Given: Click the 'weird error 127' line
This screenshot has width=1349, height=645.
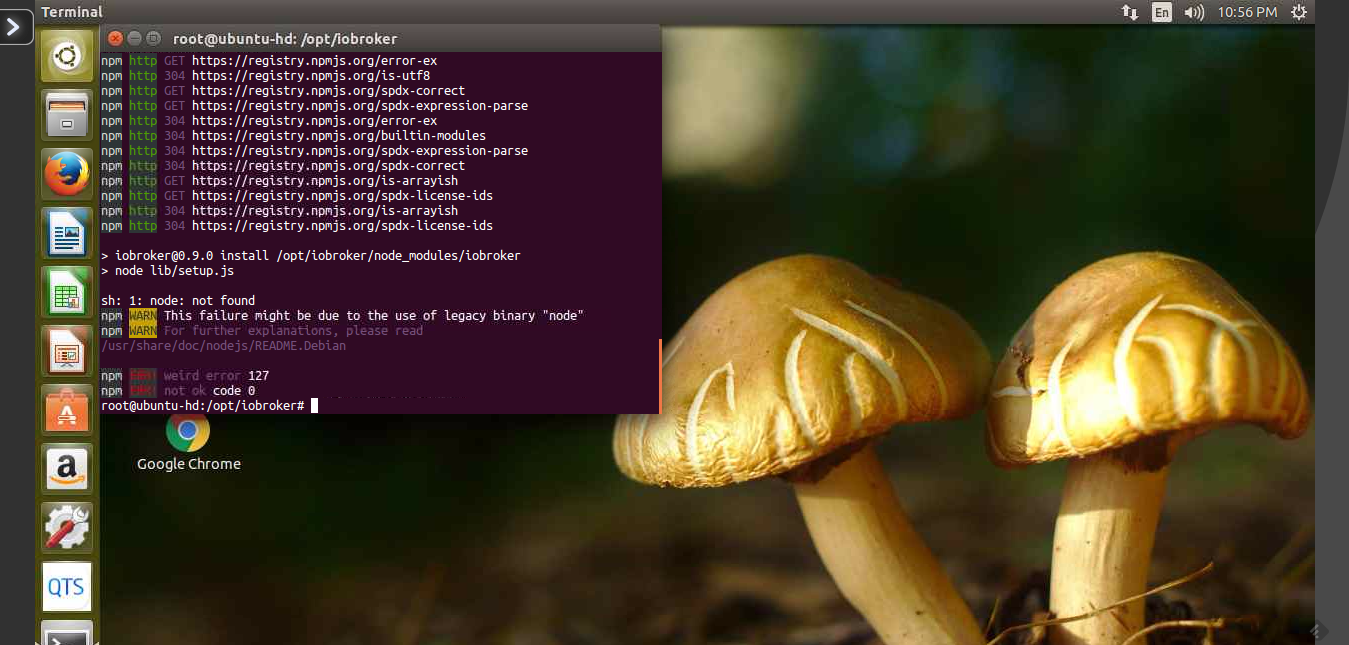Looking at the screenshot, I should coord(185,376).
